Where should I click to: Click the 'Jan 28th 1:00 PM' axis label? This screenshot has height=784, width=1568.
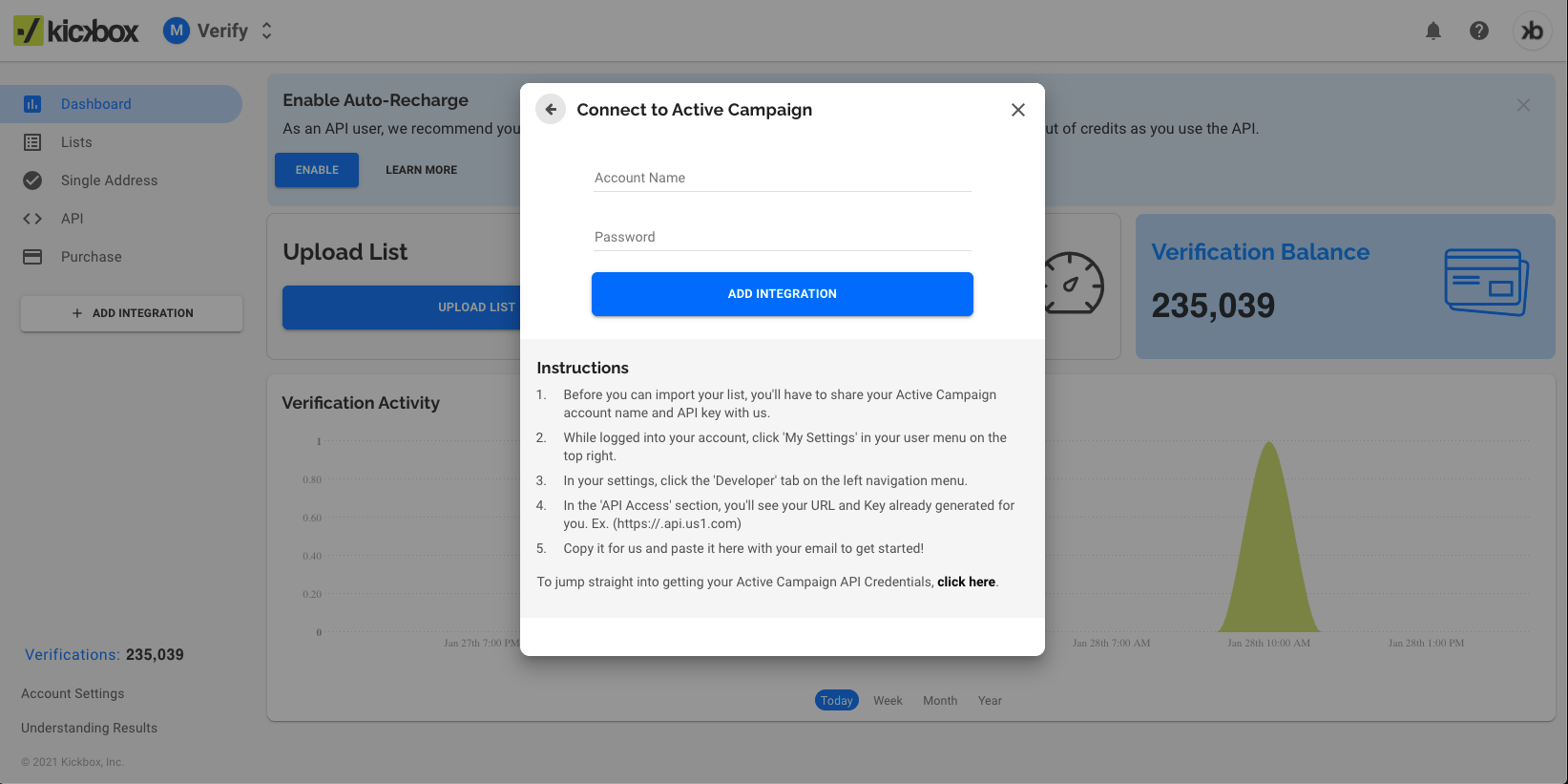click(1426, 643)
